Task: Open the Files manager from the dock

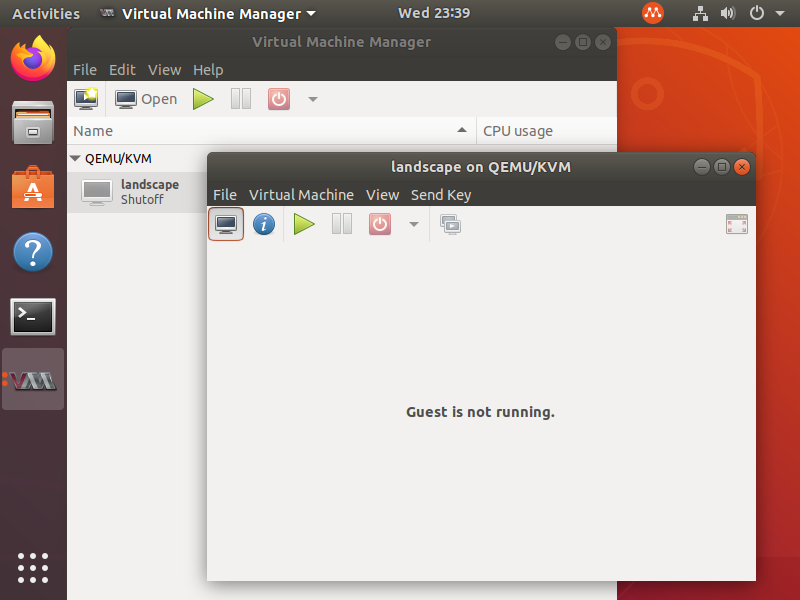Action: pyautogui.click(x=33, y=122)
